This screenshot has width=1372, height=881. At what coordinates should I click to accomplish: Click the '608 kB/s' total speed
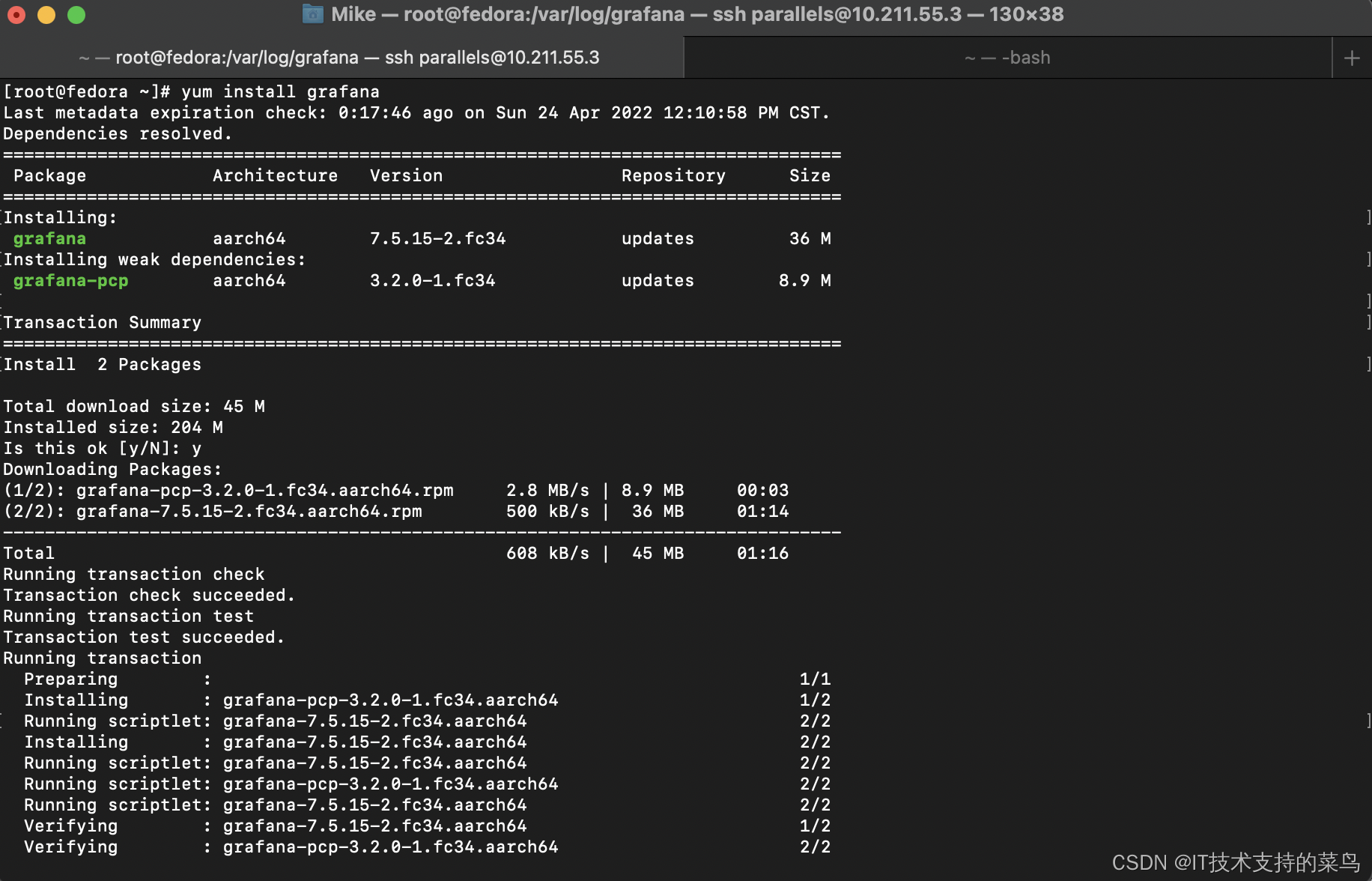click(x=547, y=553)
